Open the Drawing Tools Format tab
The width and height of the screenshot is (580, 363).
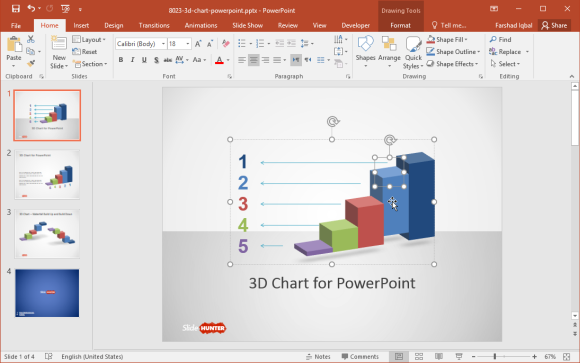(x=401, y=26)
